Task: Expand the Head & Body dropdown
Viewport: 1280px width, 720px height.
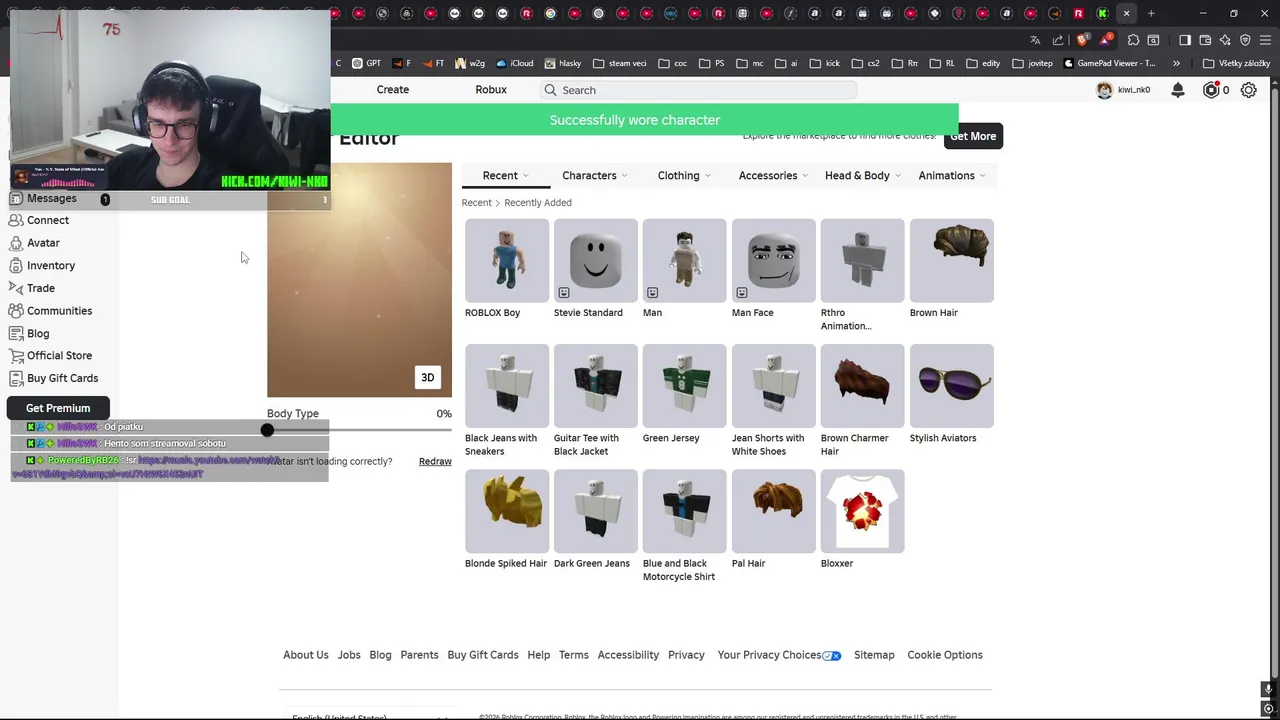Action: click(862, 176)
